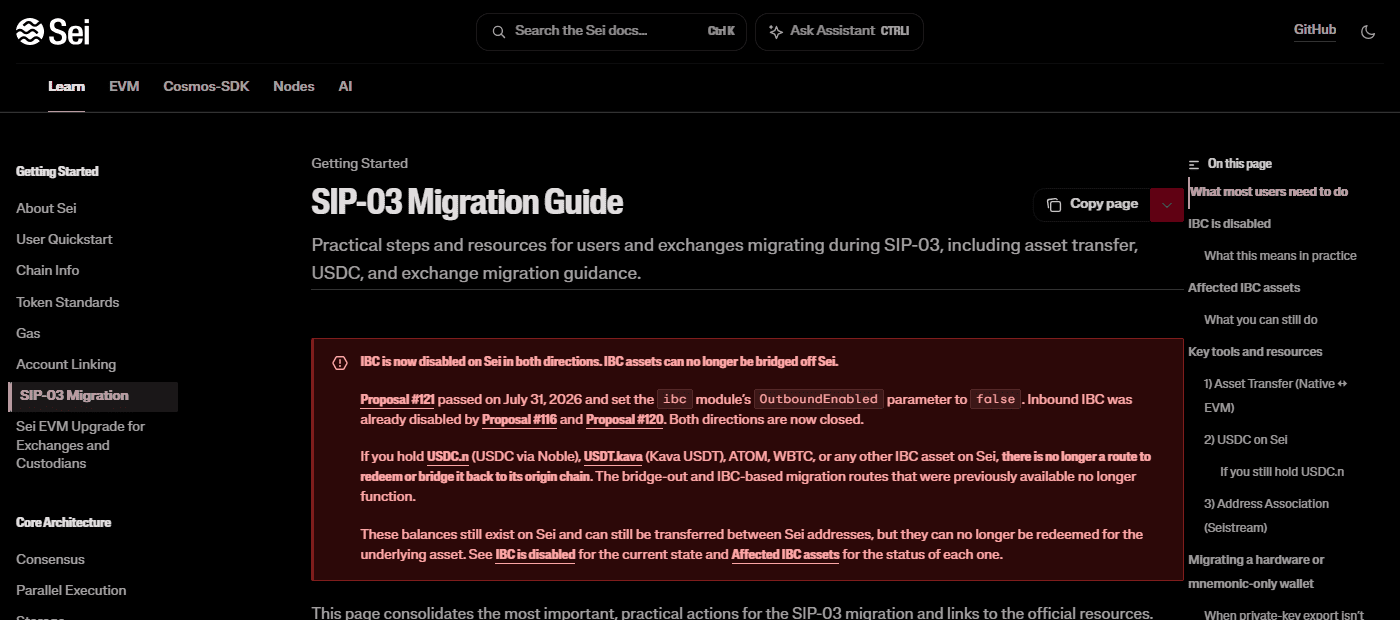Click the Getting Started breadcrumb text
The image size is (1400, 620).
click(x=359, y=164)
